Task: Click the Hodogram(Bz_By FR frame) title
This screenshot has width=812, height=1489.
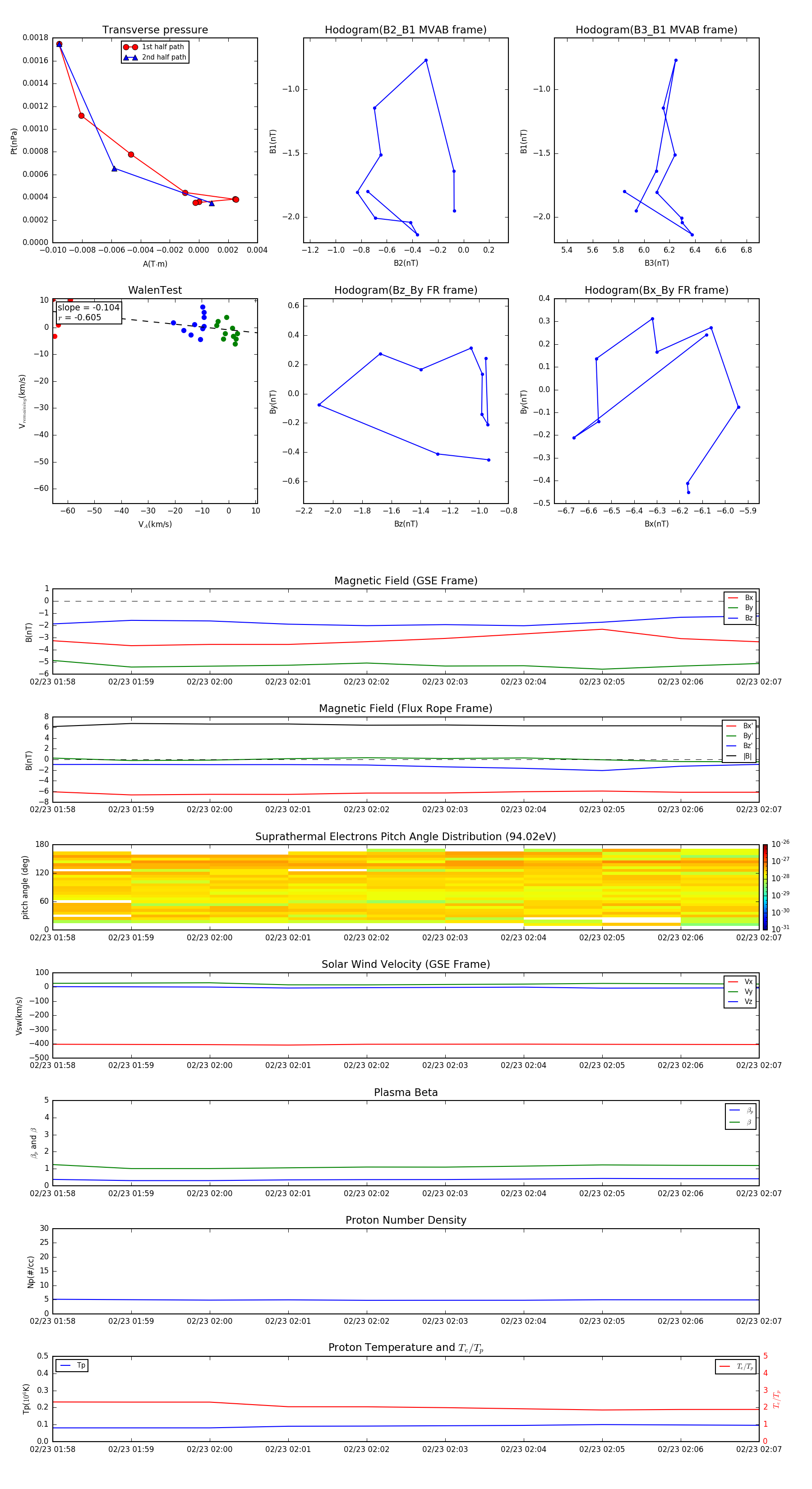Action: pos(406,290)
